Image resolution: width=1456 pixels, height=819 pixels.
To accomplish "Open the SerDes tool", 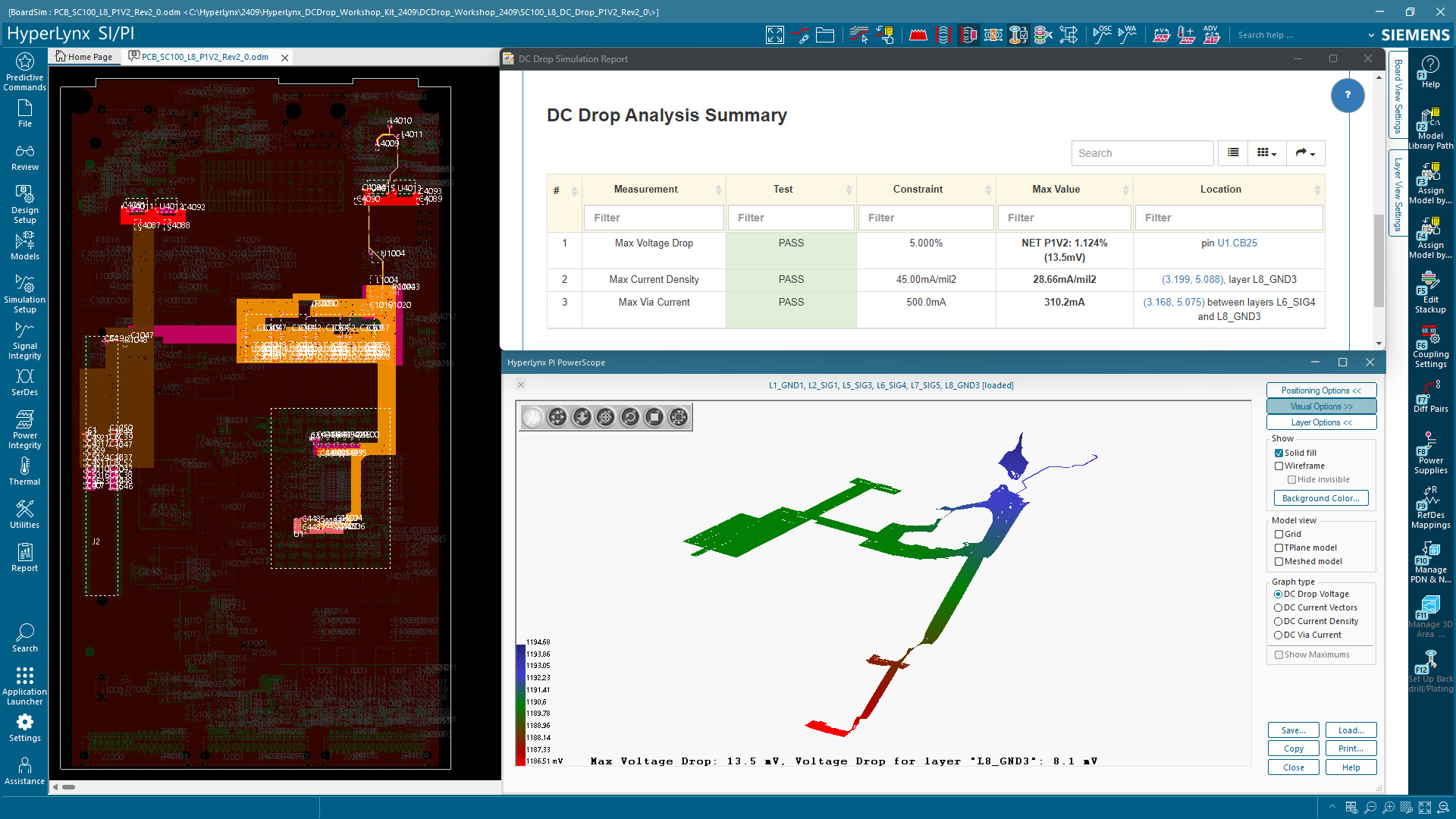I will 24,382.
